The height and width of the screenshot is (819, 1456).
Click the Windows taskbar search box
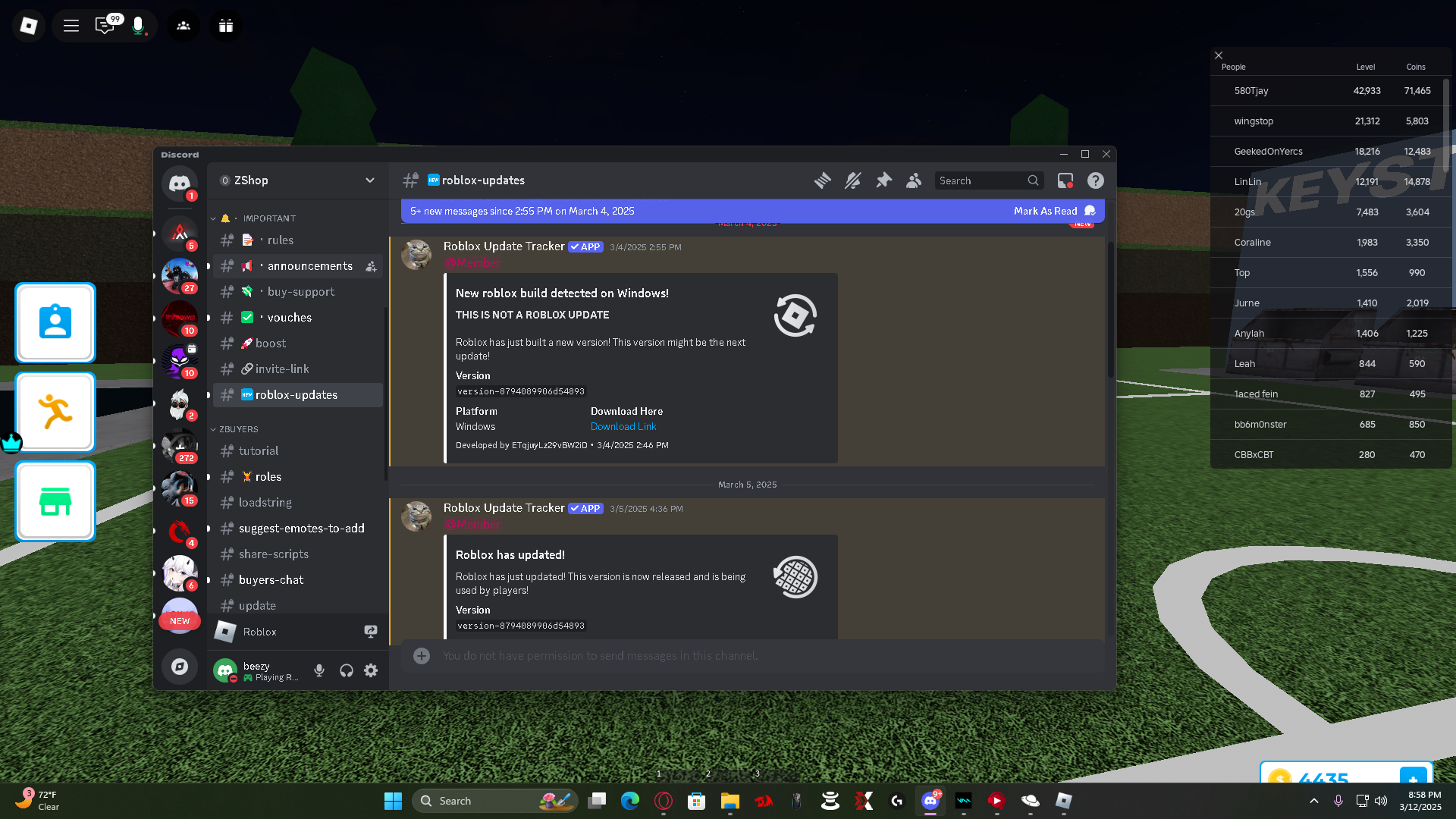pos(495,801)
